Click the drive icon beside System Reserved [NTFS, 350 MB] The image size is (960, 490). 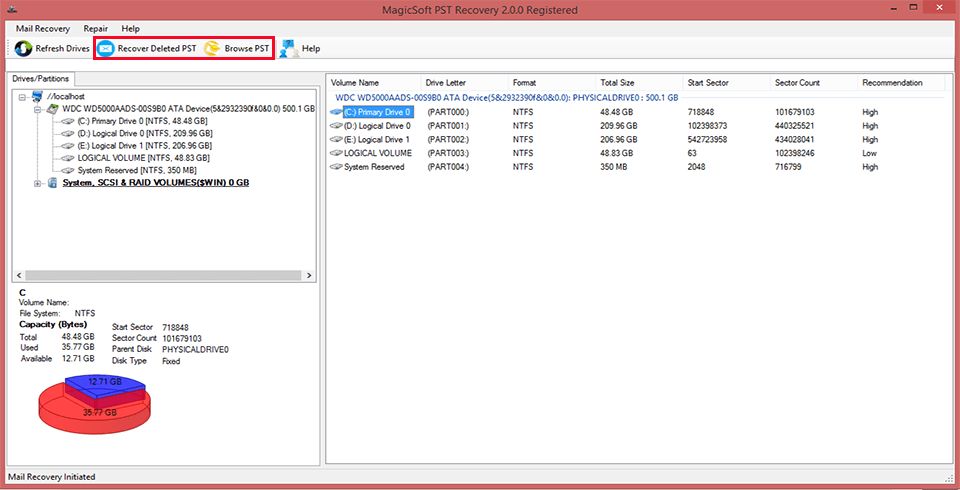68,170
